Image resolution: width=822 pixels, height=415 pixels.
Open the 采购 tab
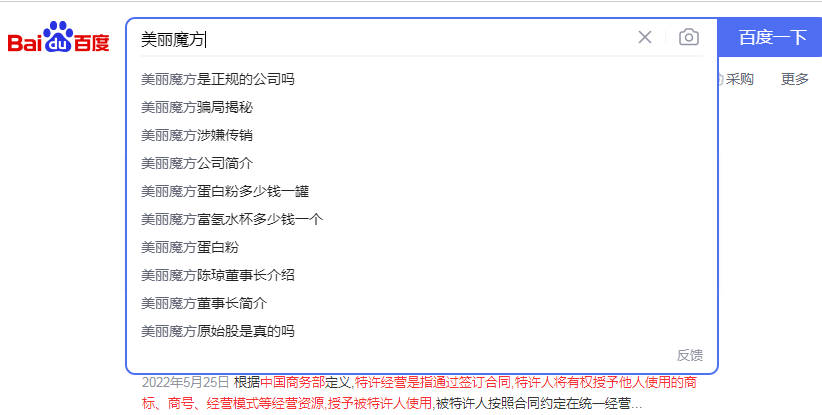tap(739, 79)
